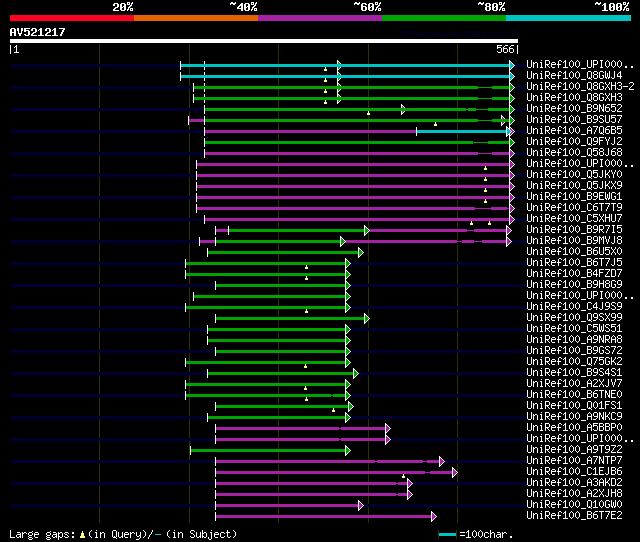
Task: Select hit UniRef100_Q8GWJ4
Action: (x=574, y=76)
